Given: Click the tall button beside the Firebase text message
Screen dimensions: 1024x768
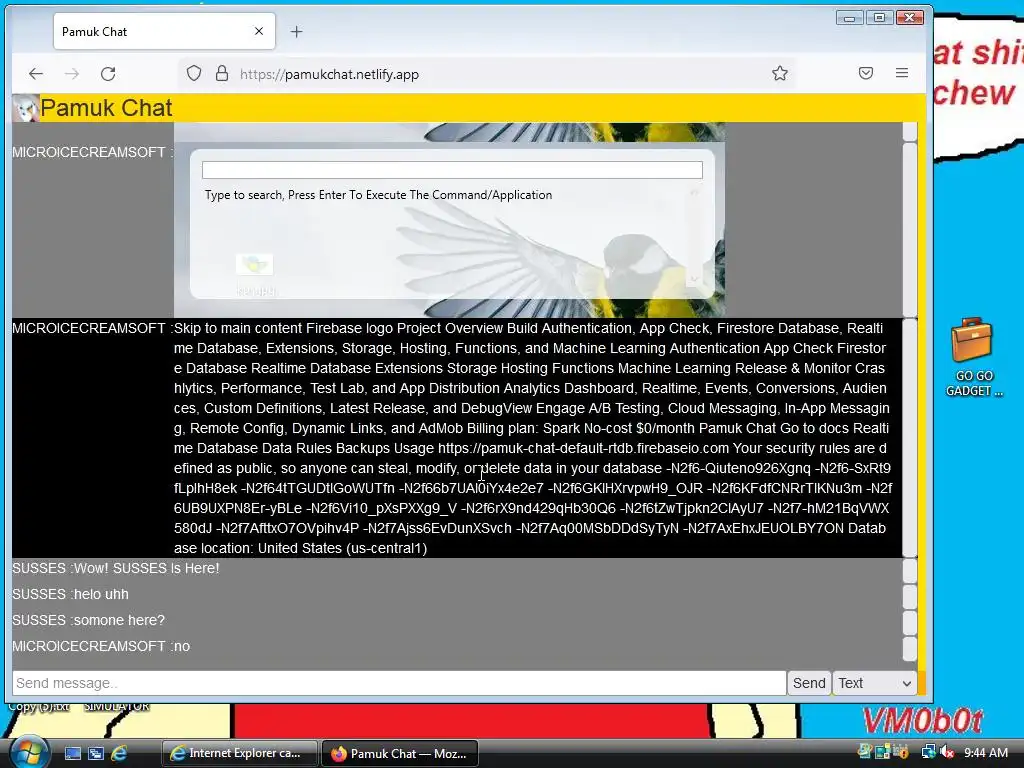Looking at the screenshot, I should pos(910,438).
